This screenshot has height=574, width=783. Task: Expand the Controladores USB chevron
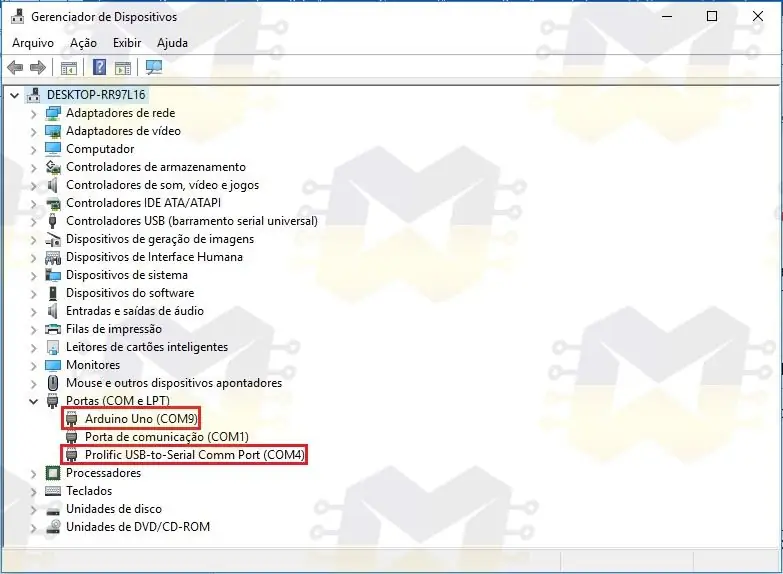click(33, 221)
